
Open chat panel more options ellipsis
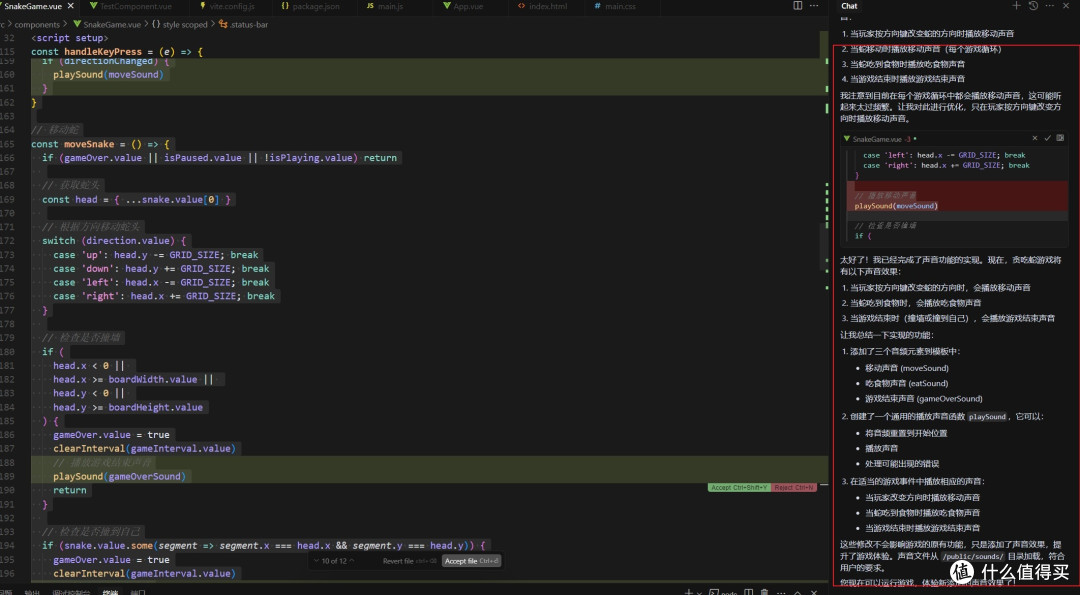(x=1049, y=6)
